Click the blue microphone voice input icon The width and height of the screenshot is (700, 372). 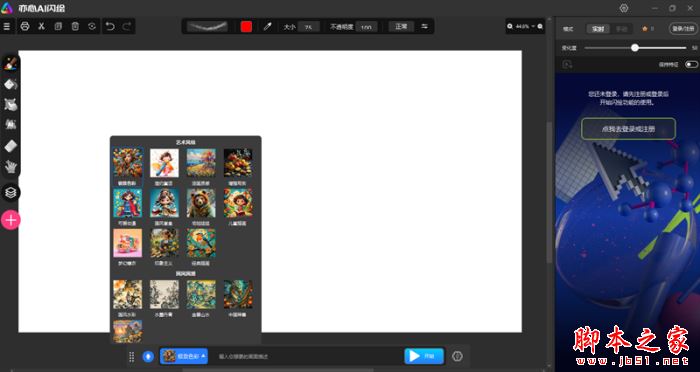pyautogui.click(x=148, y=356)
